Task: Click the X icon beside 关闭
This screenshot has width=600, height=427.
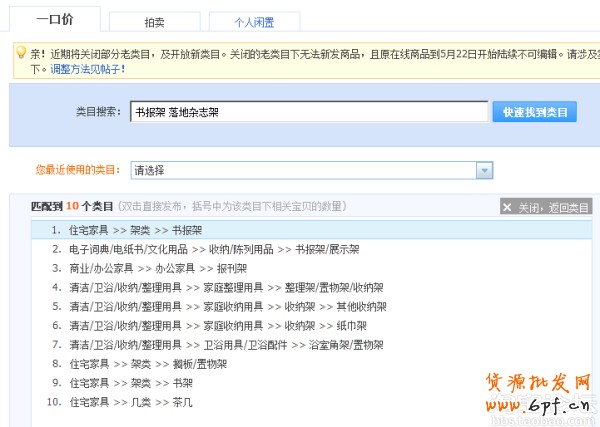Action: pos(509,207)
